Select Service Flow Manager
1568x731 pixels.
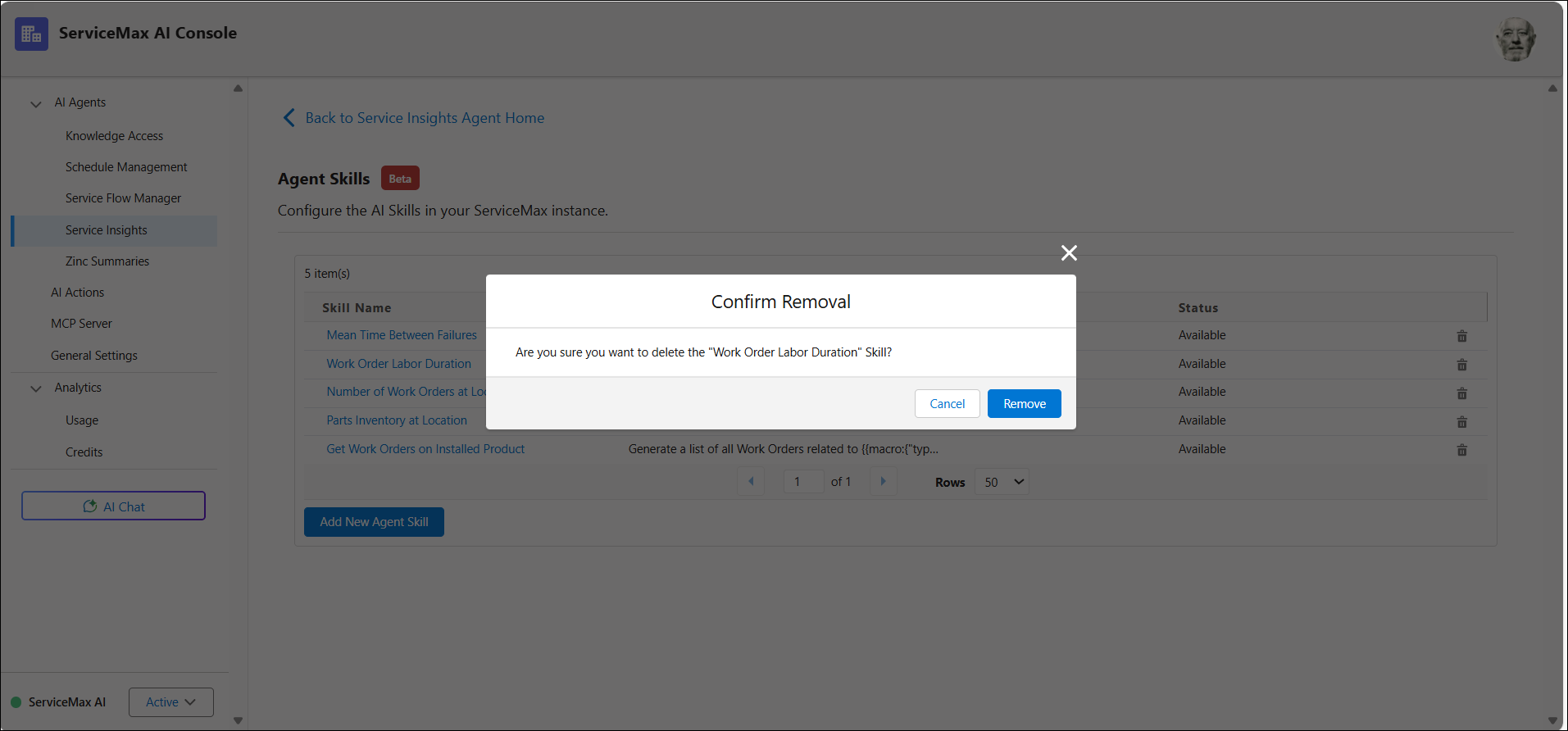(123, 198)
